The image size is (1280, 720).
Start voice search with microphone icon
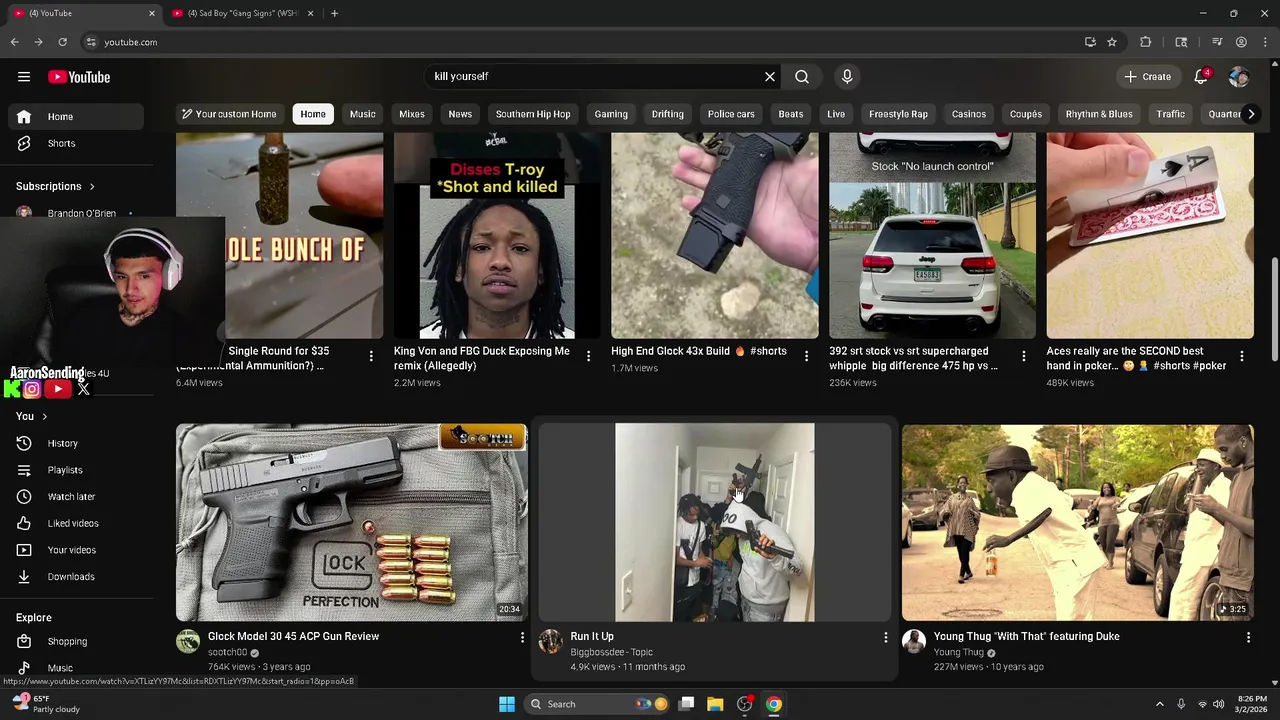(x=847, y=76)
